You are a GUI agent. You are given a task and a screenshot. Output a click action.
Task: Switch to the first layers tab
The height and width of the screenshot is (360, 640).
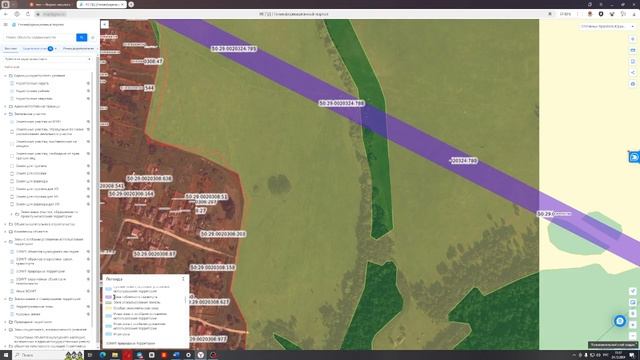[x=11, y=49]
